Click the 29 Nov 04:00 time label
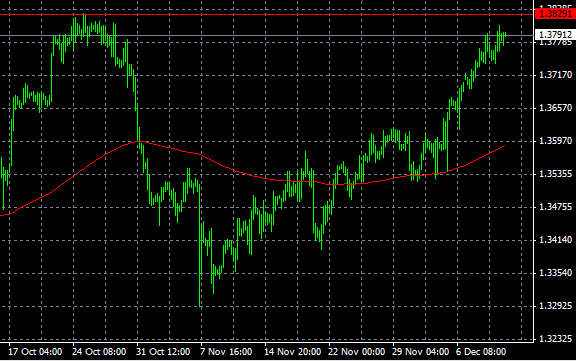The height and width of the screenshot is (361, 576). click(420, 352)
